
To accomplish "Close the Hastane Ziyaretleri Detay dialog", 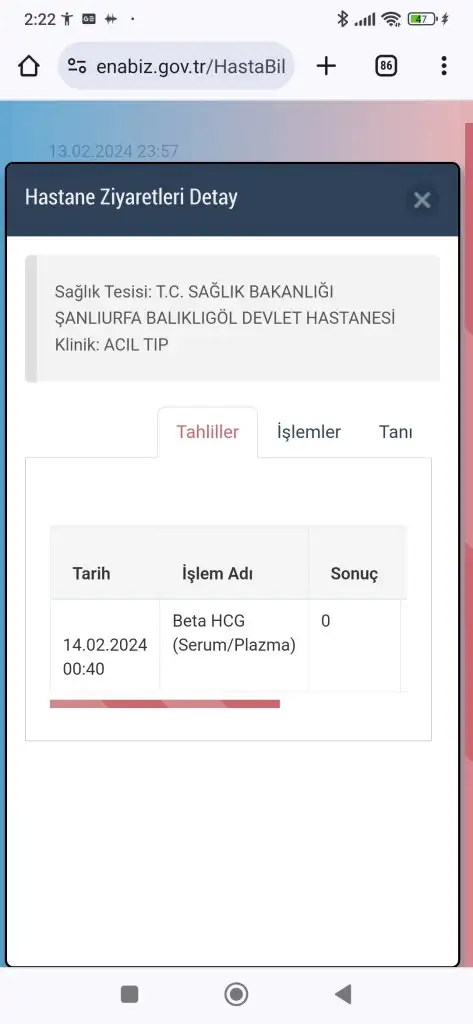I will click(x=422, y=200).
